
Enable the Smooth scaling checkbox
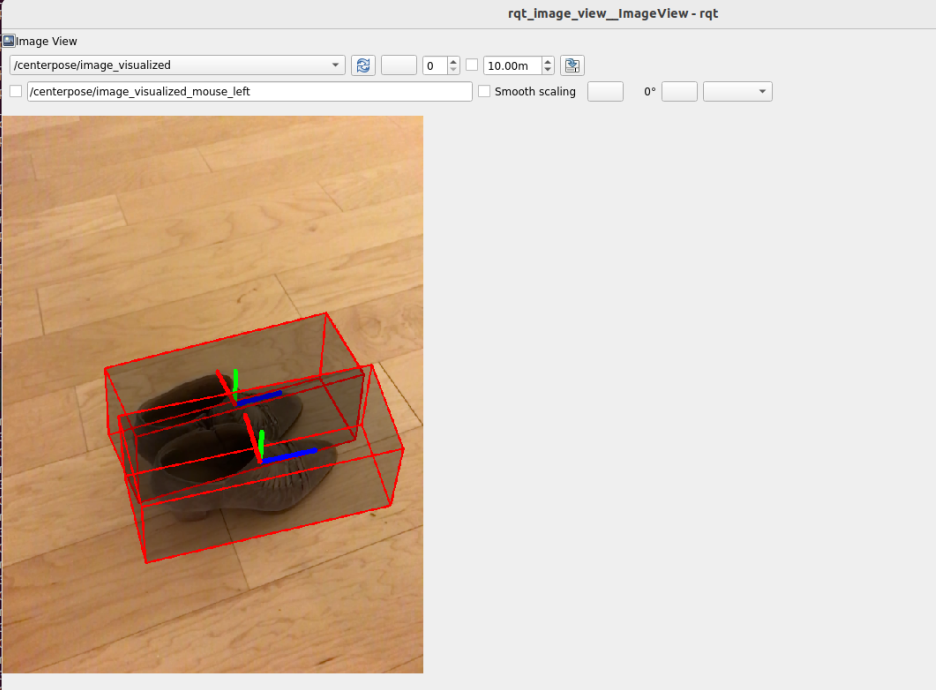pyautogui.click(x=485, y=91)
